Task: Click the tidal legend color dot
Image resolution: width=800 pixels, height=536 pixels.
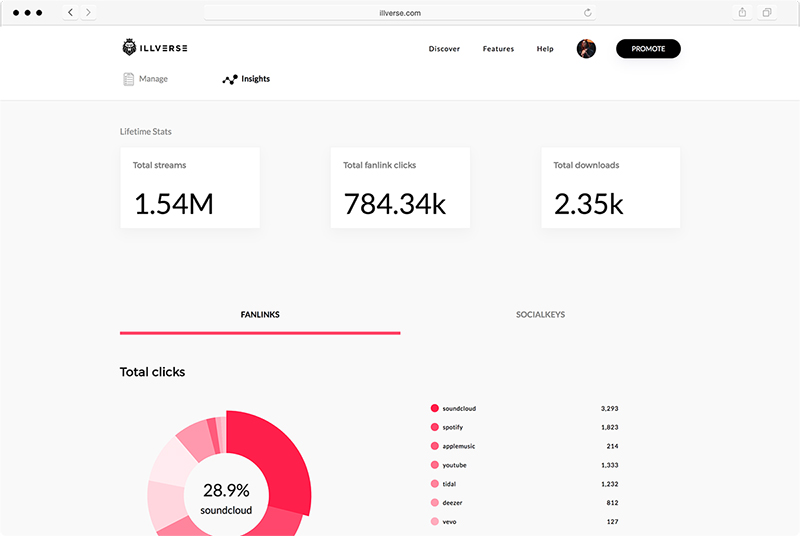Action: 435,483
